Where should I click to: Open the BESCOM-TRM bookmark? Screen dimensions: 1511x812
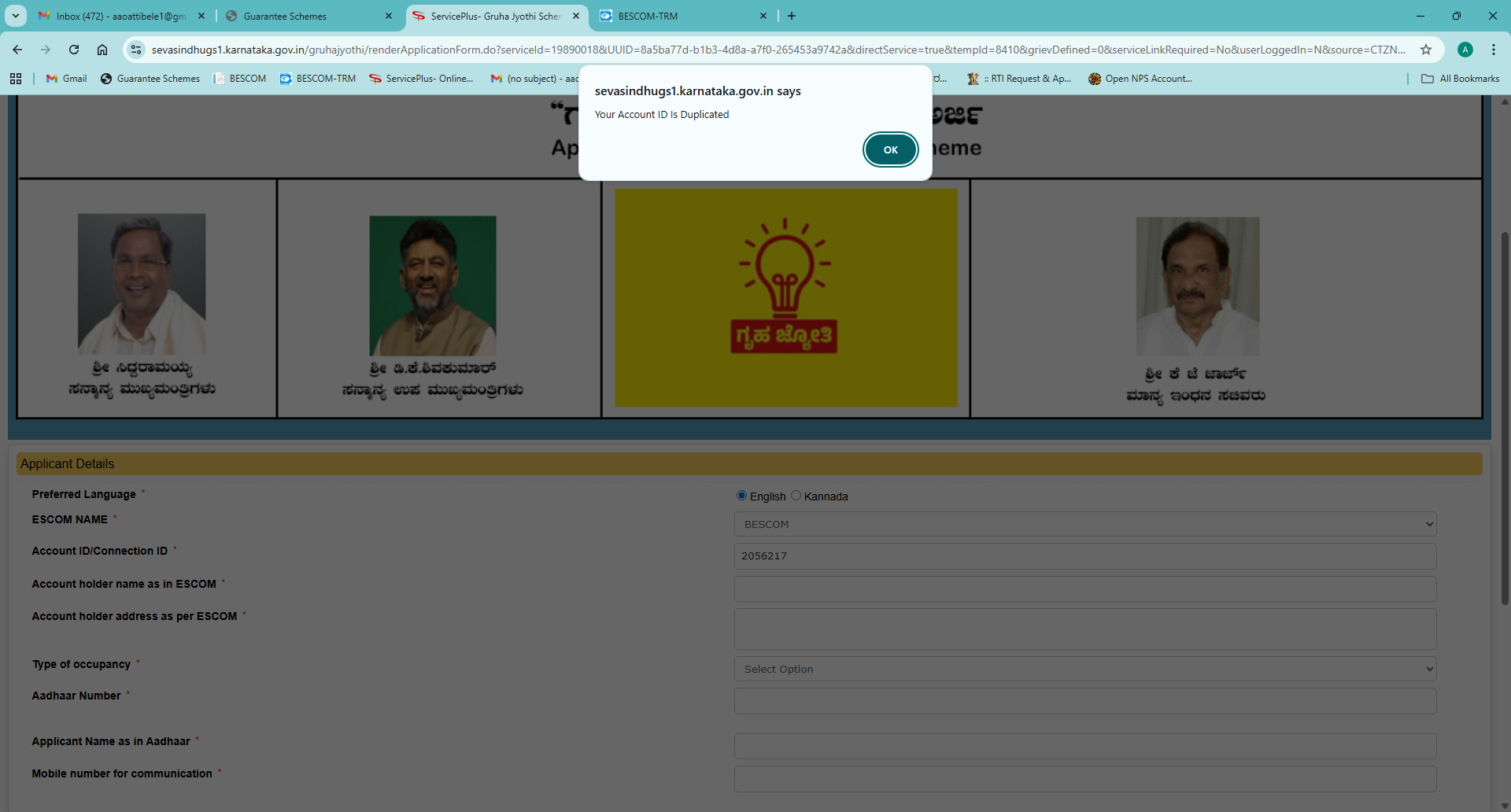click(318, 79)
